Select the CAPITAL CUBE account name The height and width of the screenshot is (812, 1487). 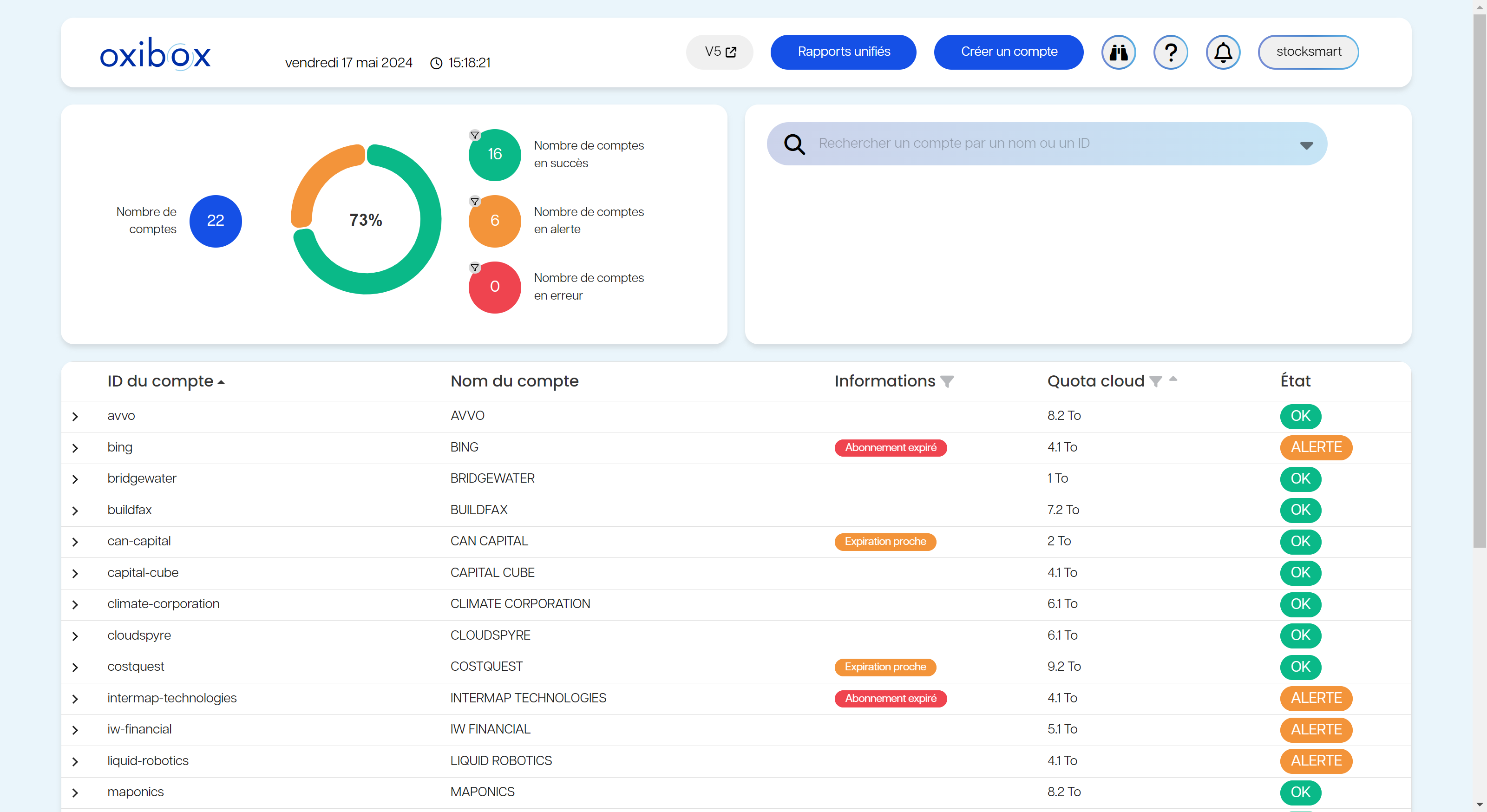[x=492, y=572]
